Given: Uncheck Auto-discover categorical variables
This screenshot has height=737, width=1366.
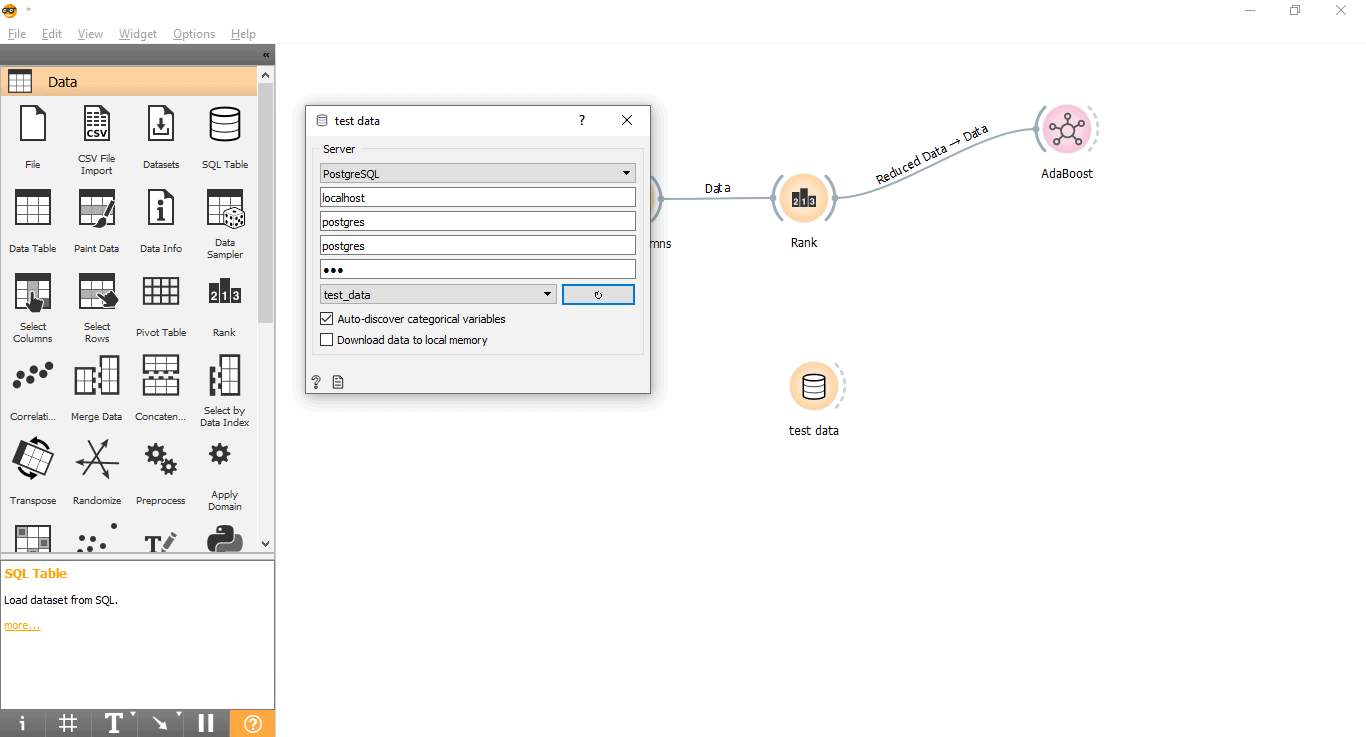Looking at the screenshot, I should [x=327, y=319].
